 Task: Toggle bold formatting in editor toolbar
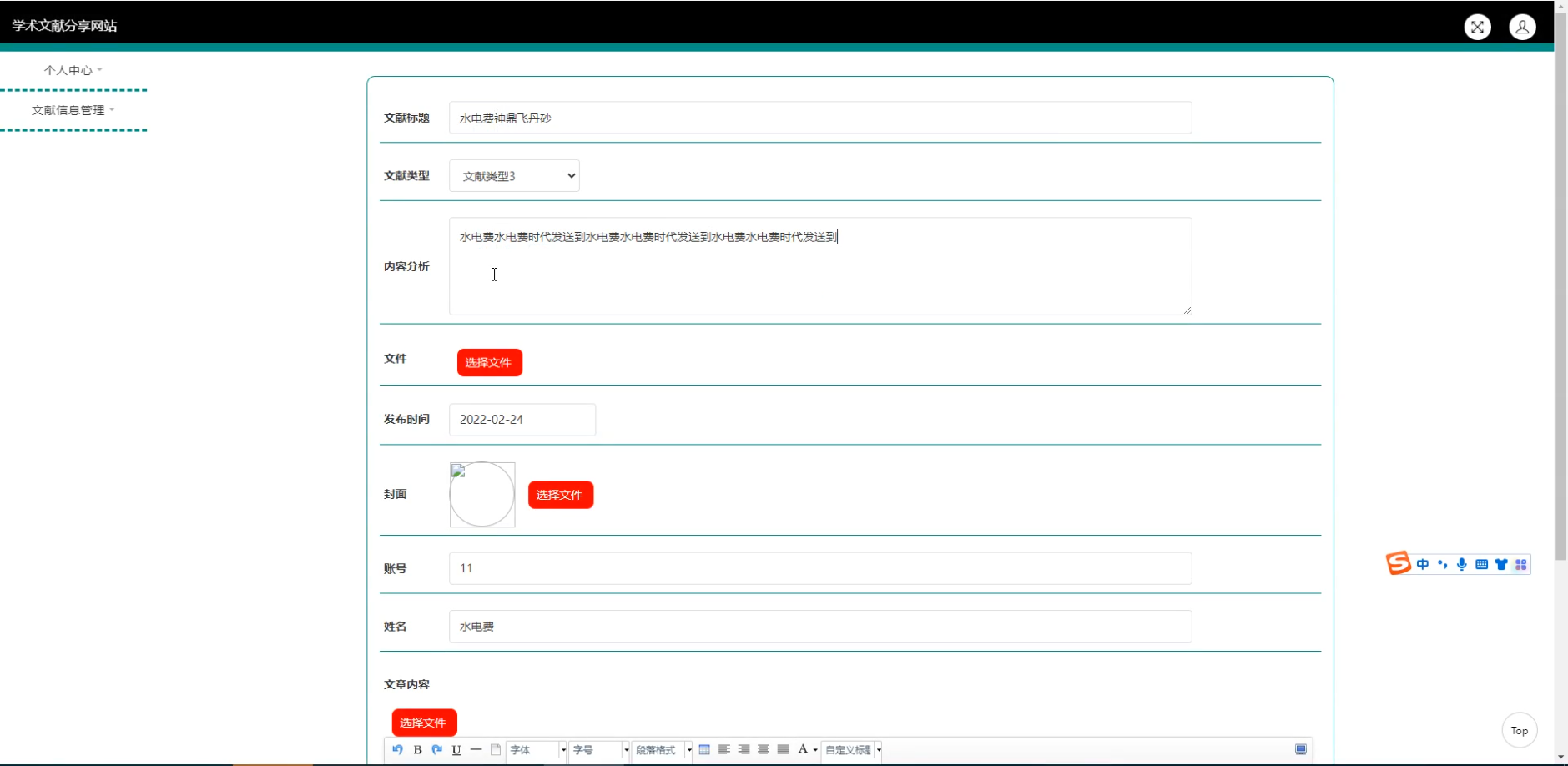[x=417, y=749]
